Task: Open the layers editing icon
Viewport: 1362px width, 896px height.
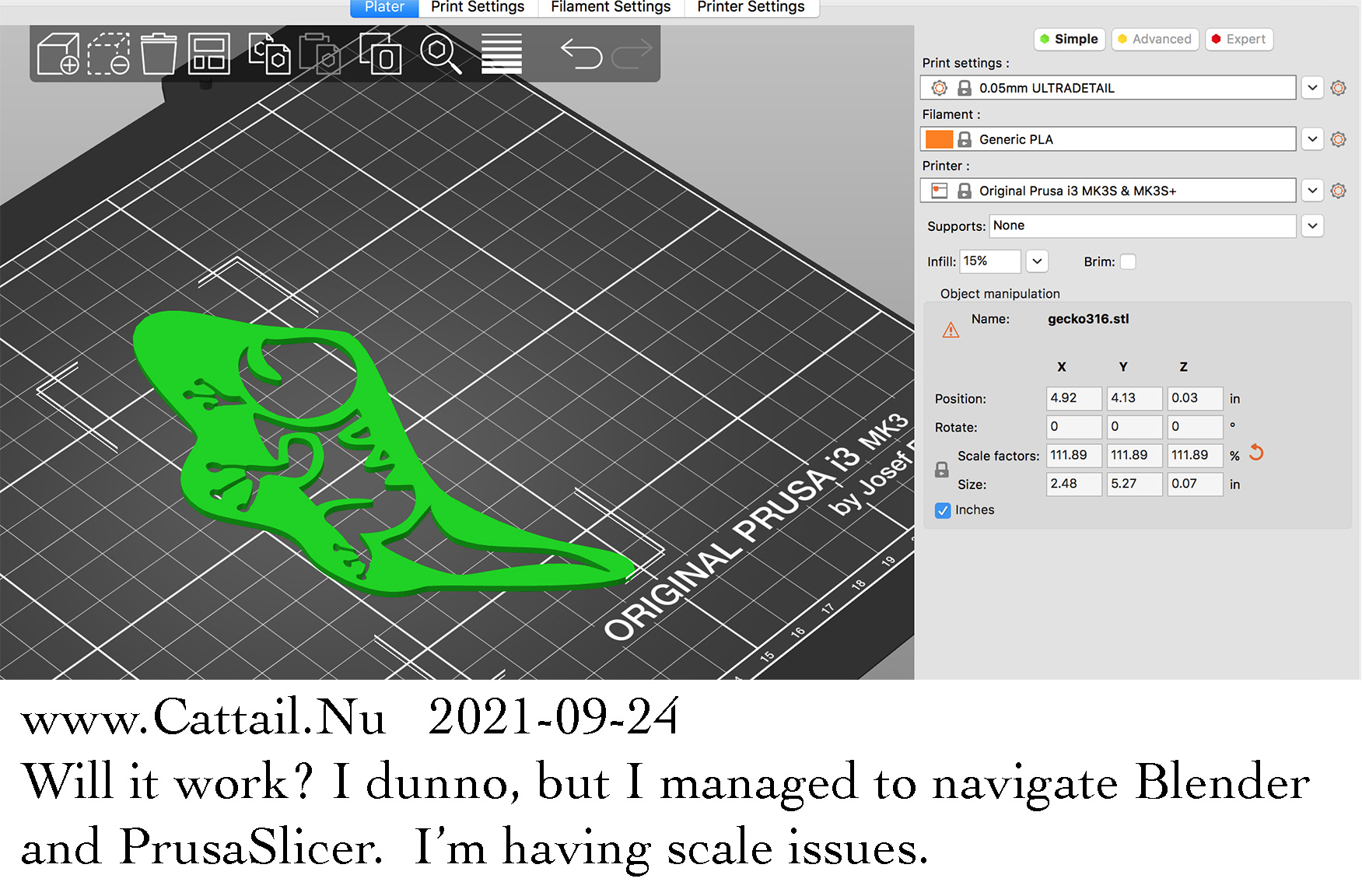Action: (x=502, y=54)
